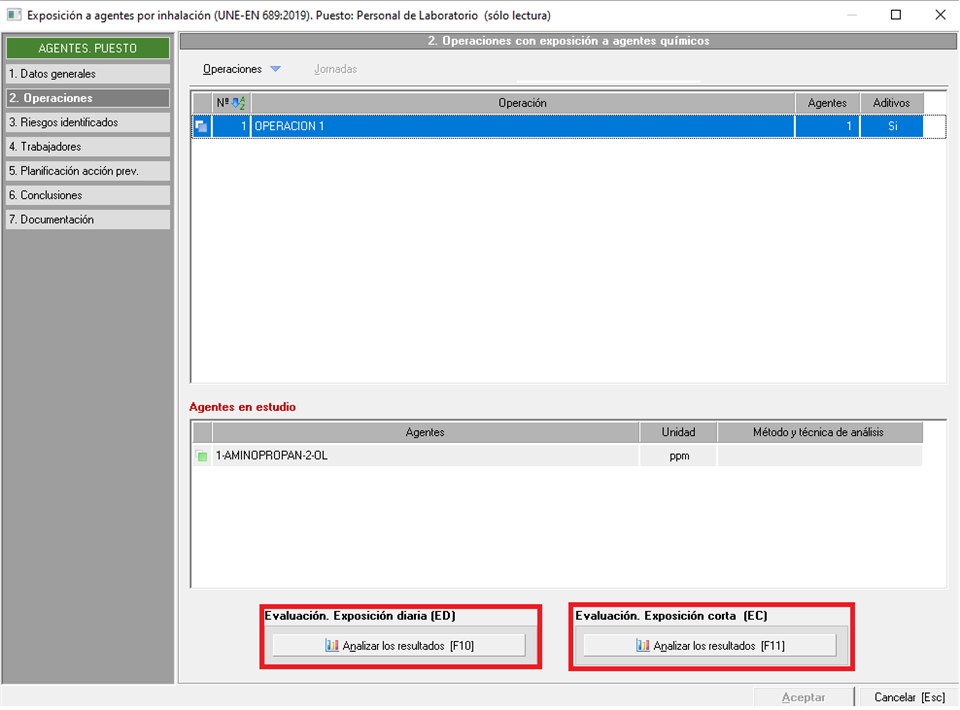Image resolution: width=960 pixels, height=710 pixels.
Task: Click the application icon in the title bar
Action: click(13, 15)
